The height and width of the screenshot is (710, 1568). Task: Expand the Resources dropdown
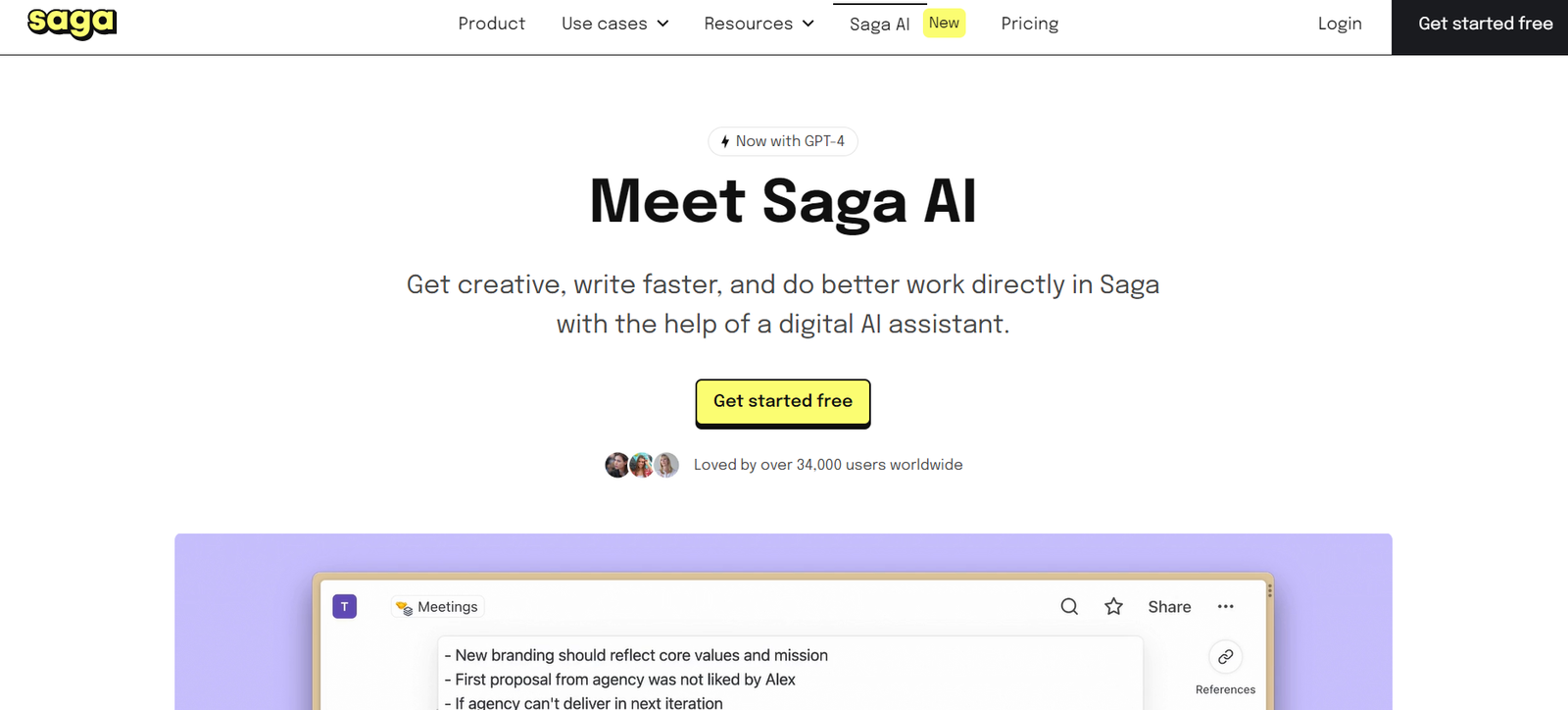759,24
